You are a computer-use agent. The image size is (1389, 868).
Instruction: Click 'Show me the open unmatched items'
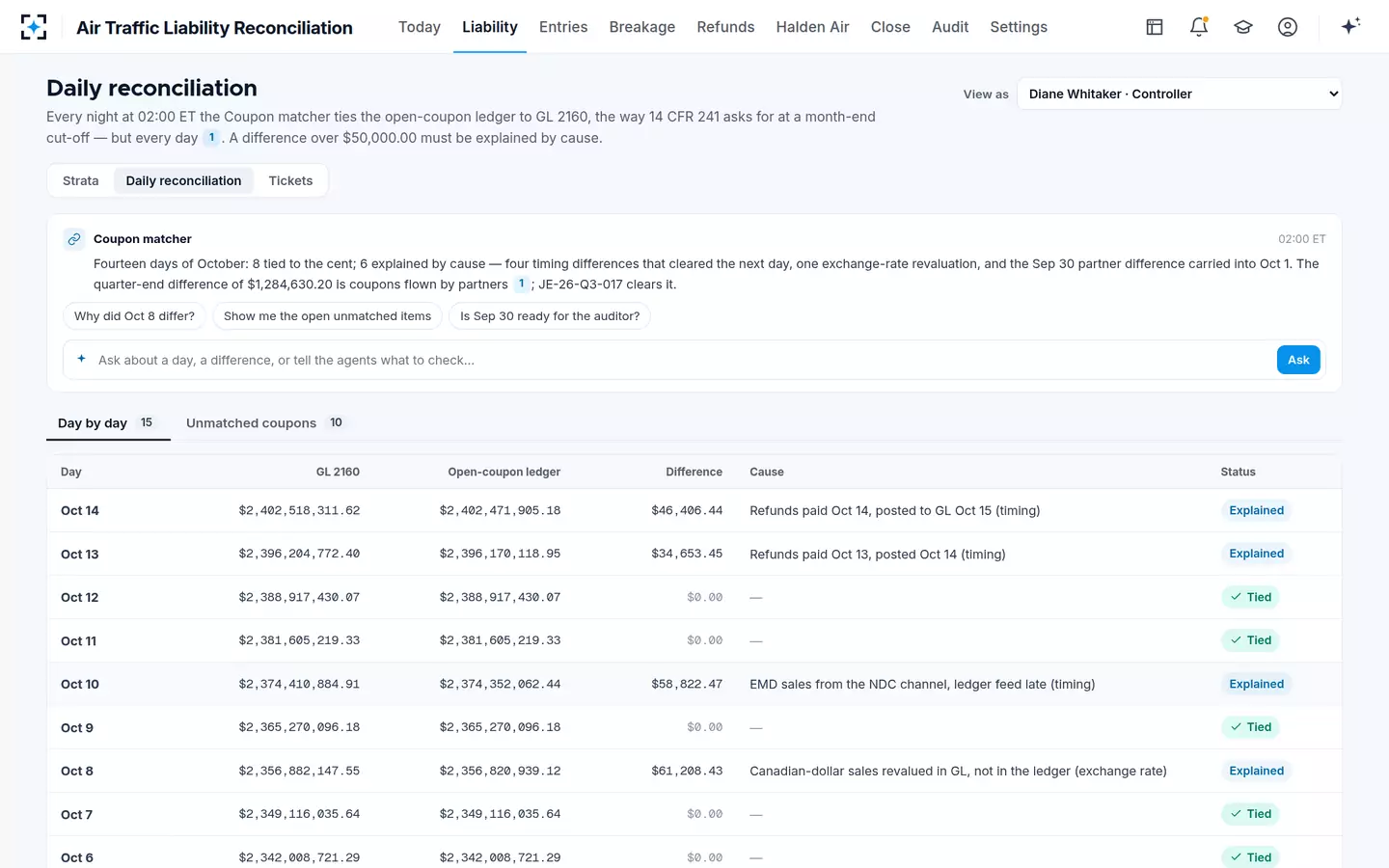pos(328,316)
